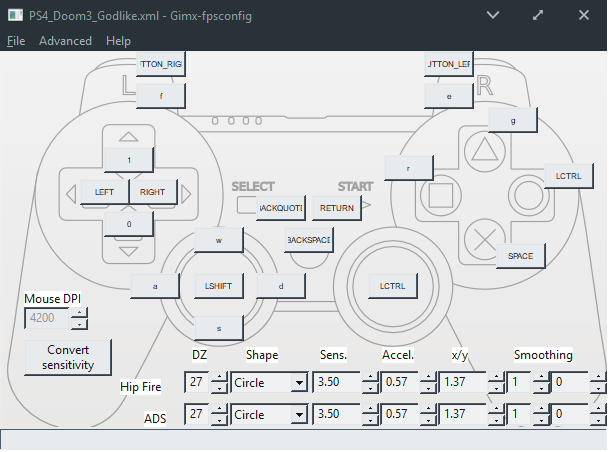609x452 pixels.
Task: Click the 'e' binding on R1 button
Action: point(448,96)
